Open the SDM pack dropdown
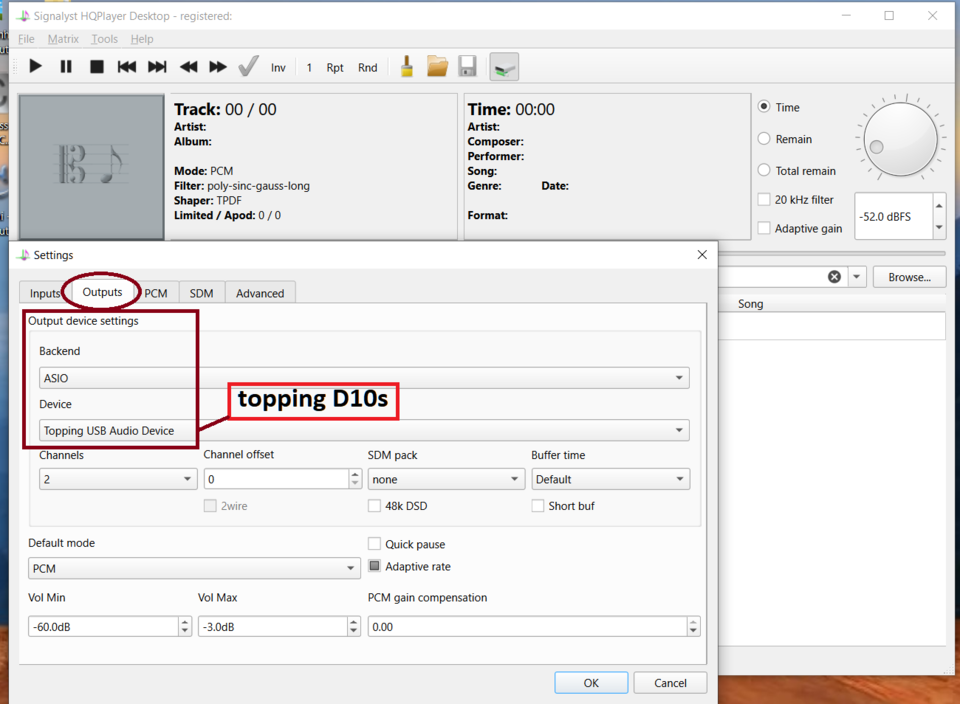This screenshot has width=960, height=704. 446,479
